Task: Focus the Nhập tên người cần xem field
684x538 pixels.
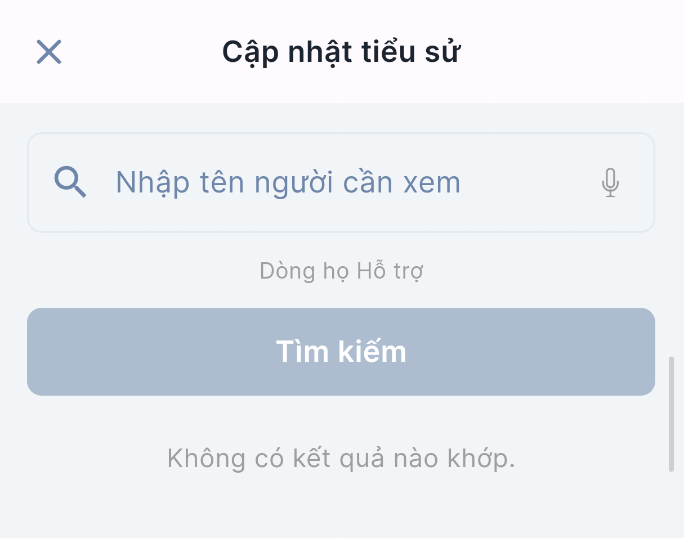Action: tap(341, 182)
